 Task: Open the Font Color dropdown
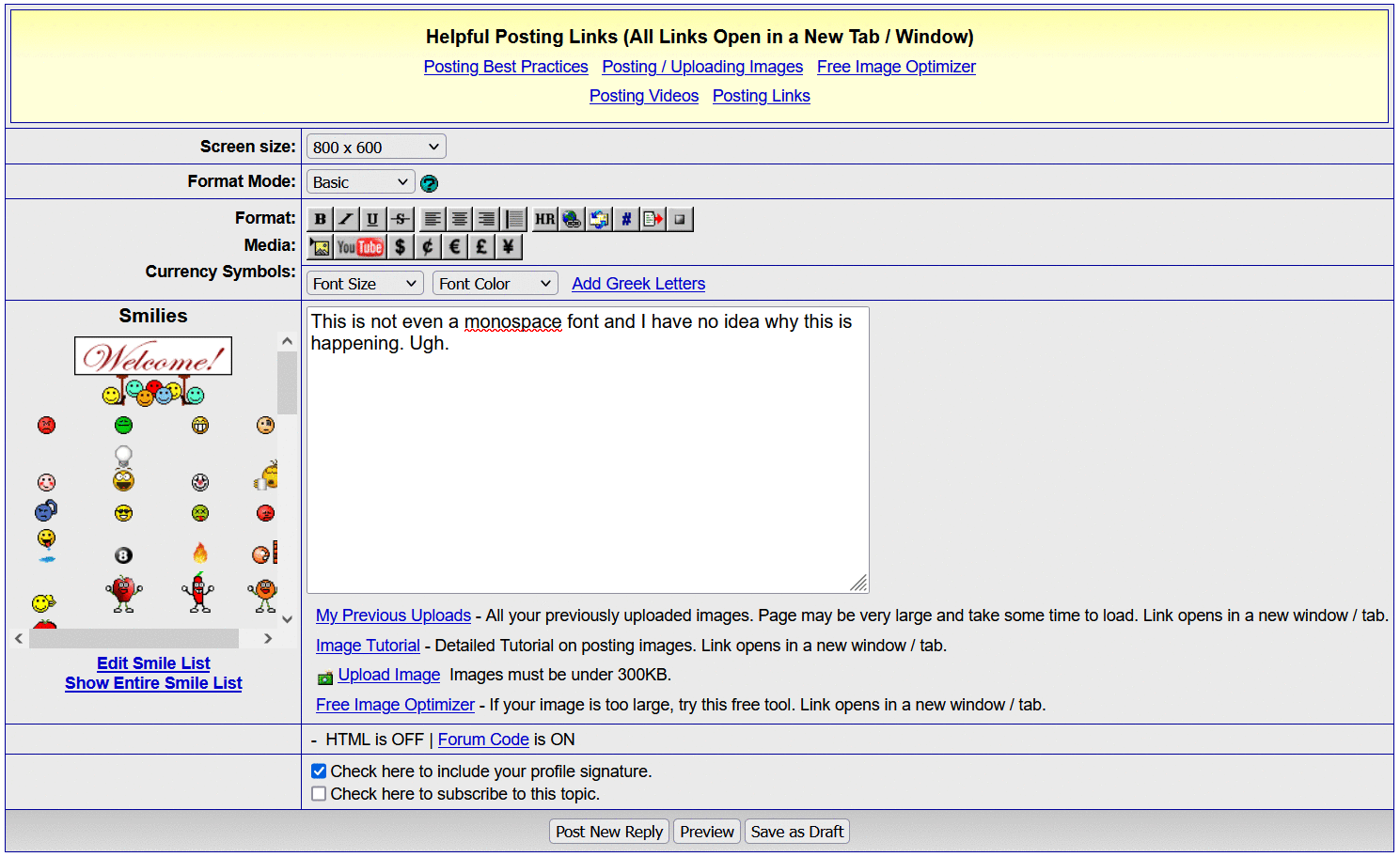pos(496,283)
